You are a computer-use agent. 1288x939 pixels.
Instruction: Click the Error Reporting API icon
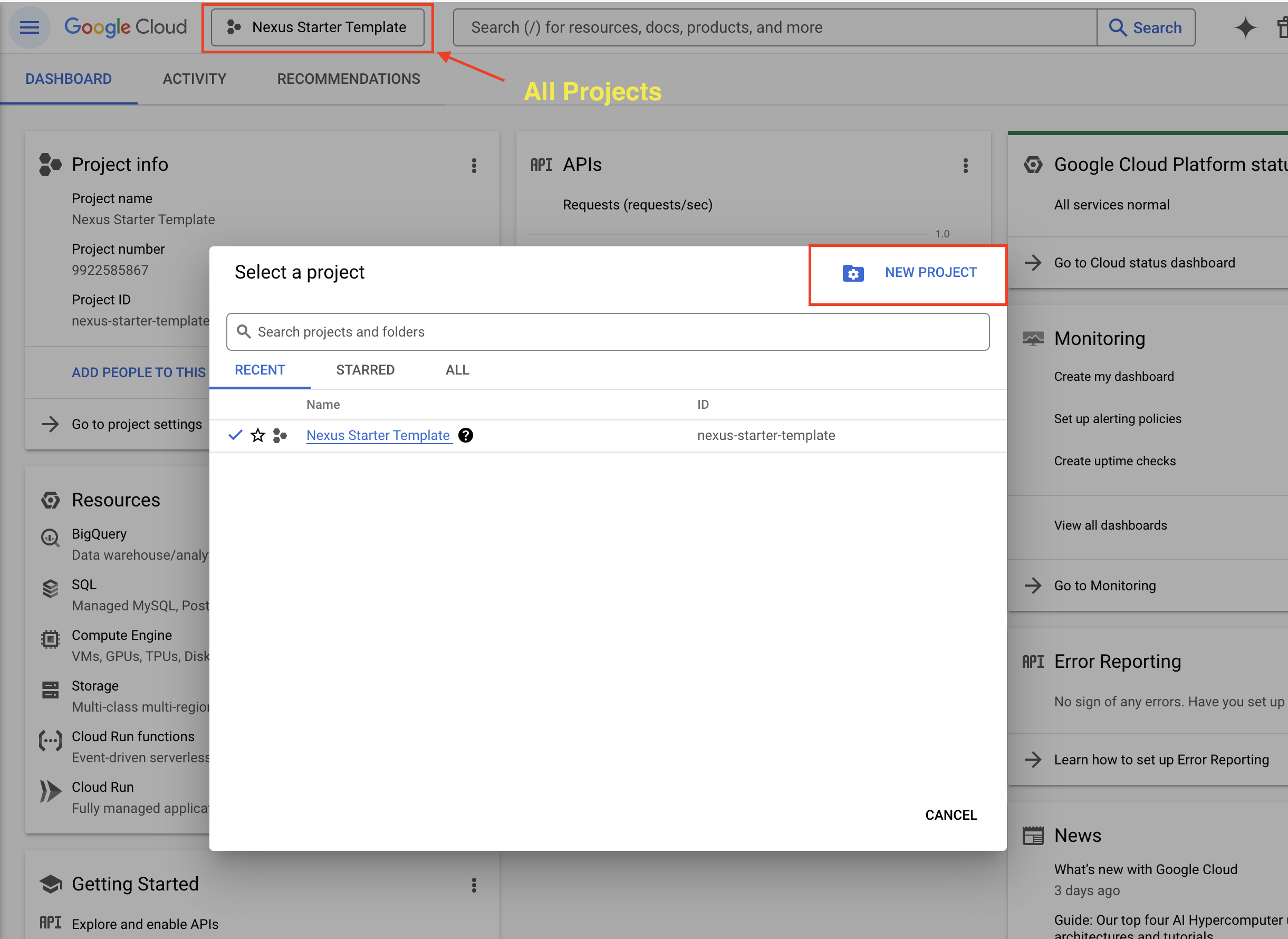pos(1033,662)
